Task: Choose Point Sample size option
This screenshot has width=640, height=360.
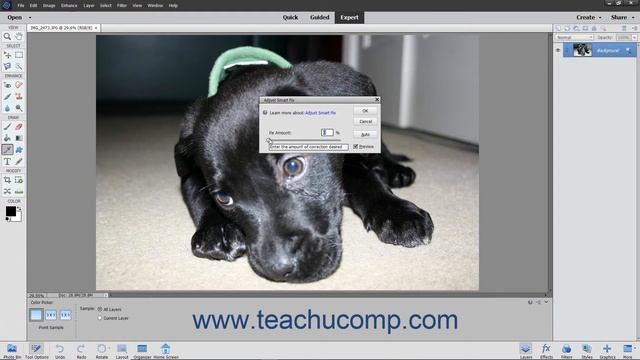Action: pos(36,315)
